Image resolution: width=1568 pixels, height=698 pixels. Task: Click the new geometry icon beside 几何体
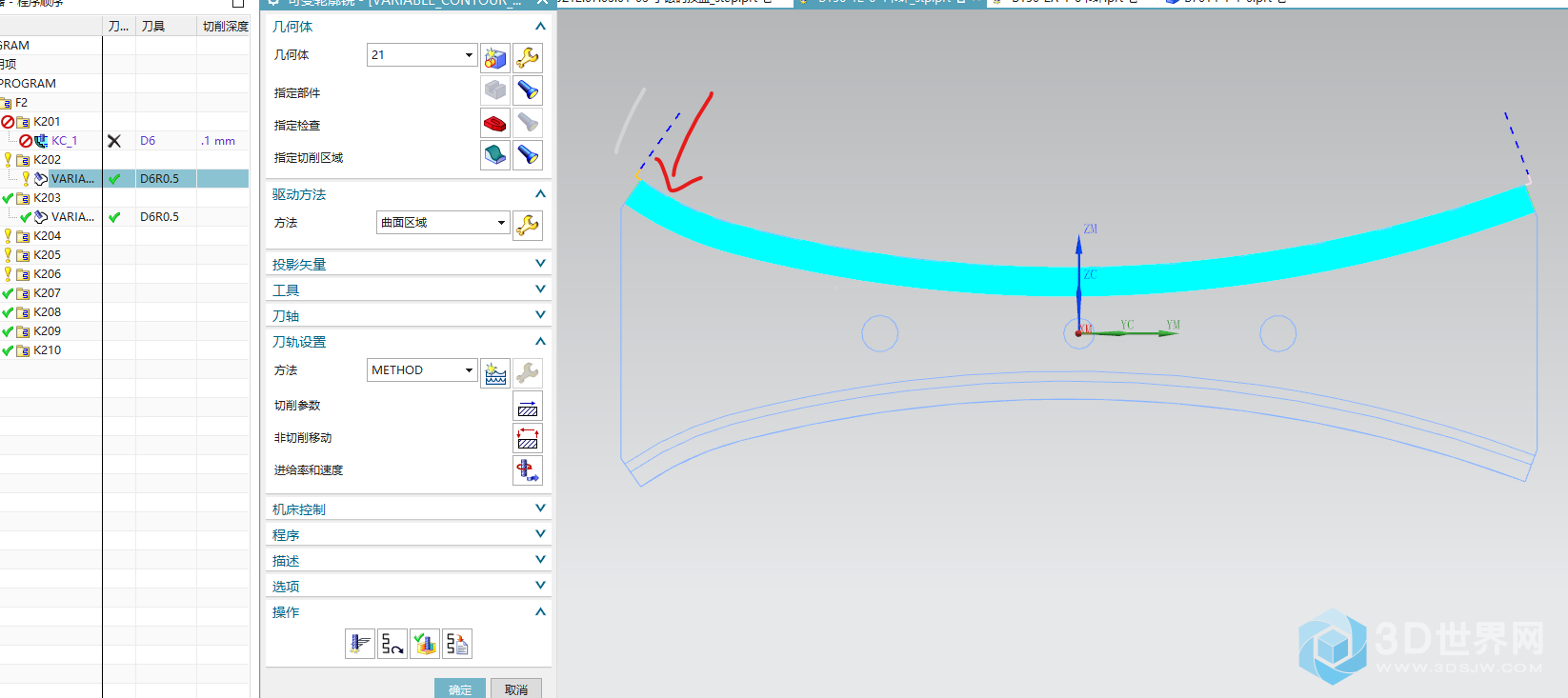(495, 58)
